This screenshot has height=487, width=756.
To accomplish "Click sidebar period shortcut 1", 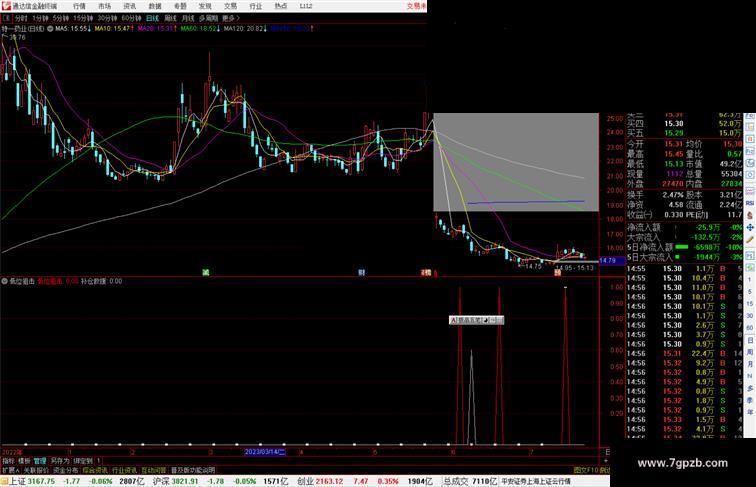I will tap(750, 280).
